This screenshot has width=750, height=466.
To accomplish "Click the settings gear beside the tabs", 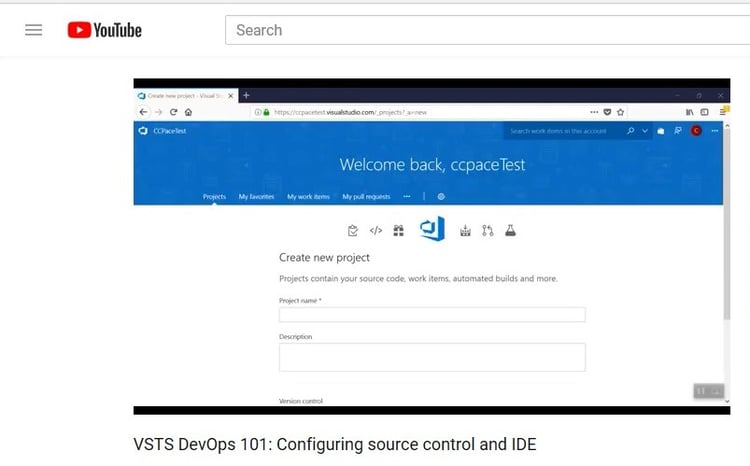I will pos(441,197).
